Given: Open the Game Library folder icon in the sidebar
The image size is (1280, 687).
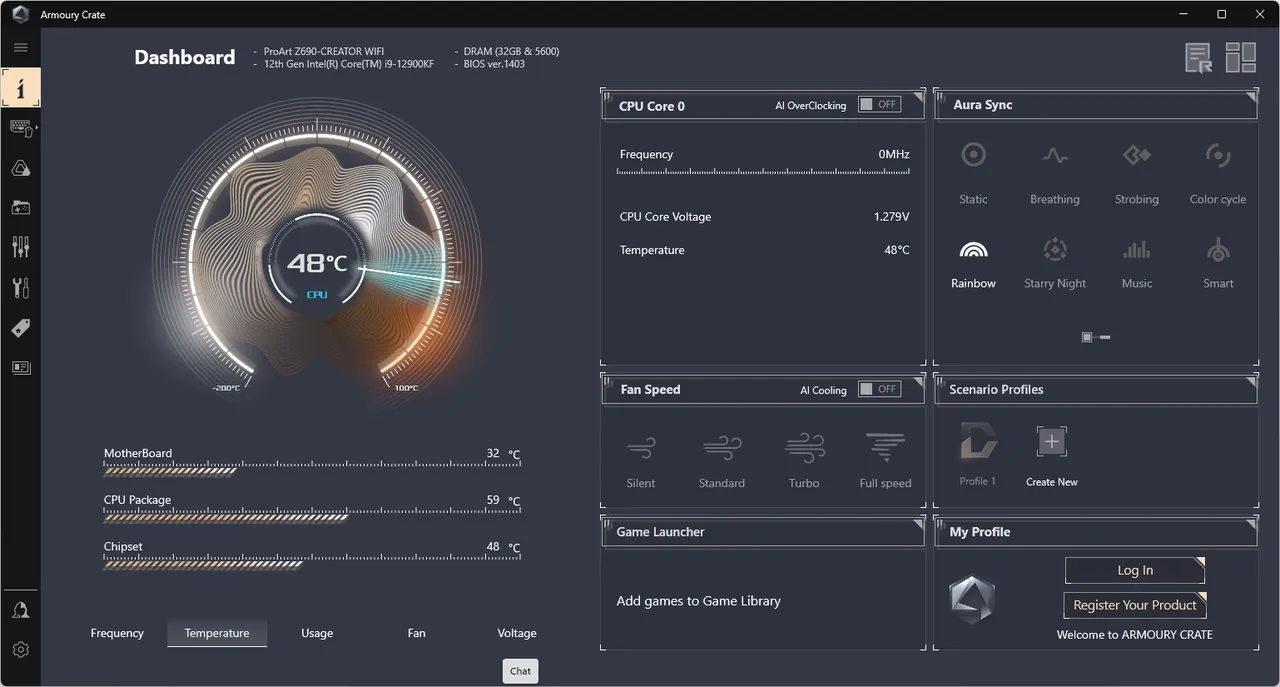Looking at the screenshot, I should click(x=20, y=207).
